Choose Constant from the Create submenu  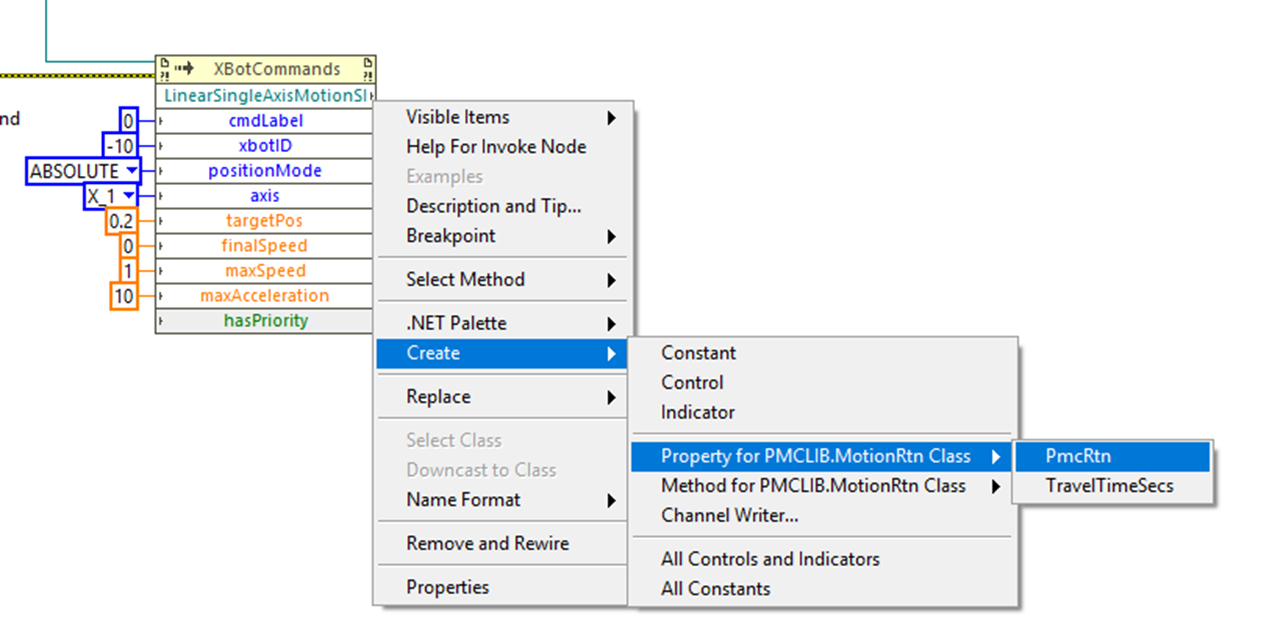698,353
